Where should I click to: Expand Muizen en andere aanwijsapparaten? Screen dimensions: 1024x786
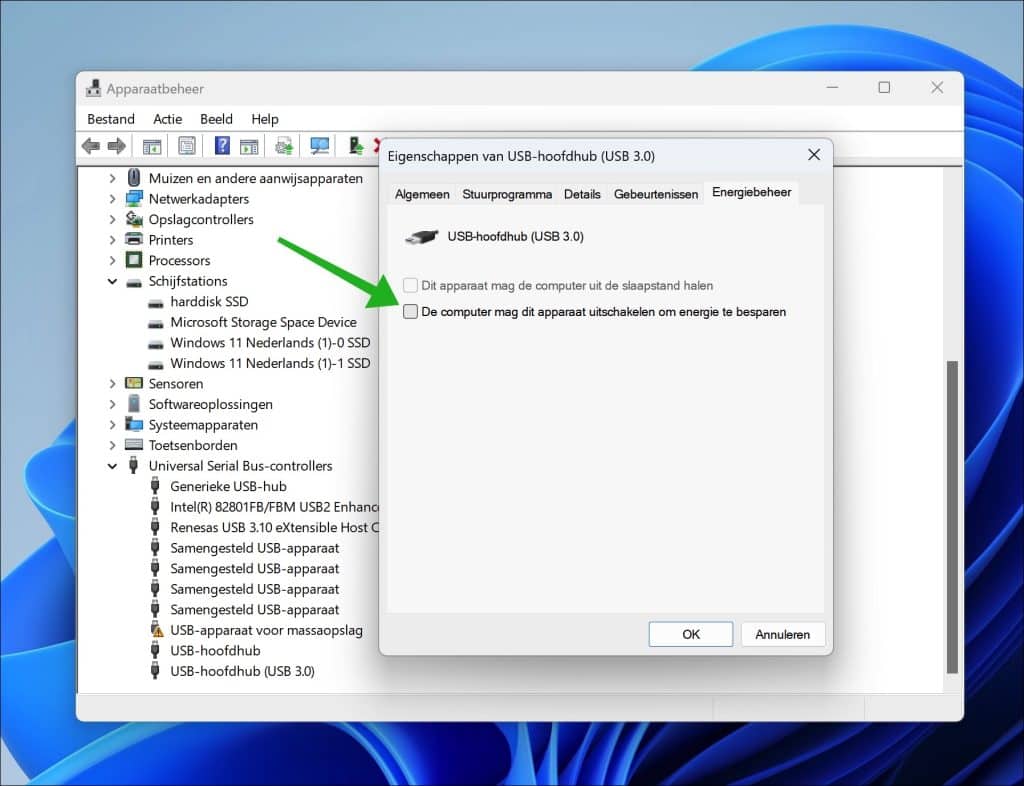[x=112, y=178]
